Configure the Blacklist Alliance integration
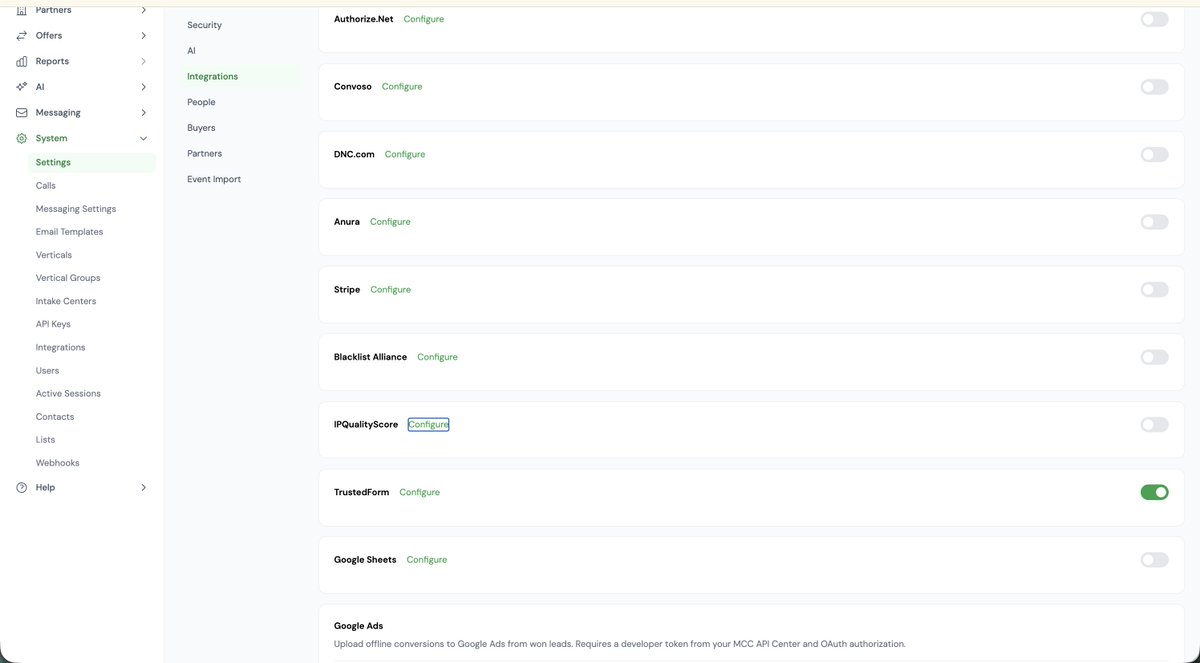 click(437, 357)
